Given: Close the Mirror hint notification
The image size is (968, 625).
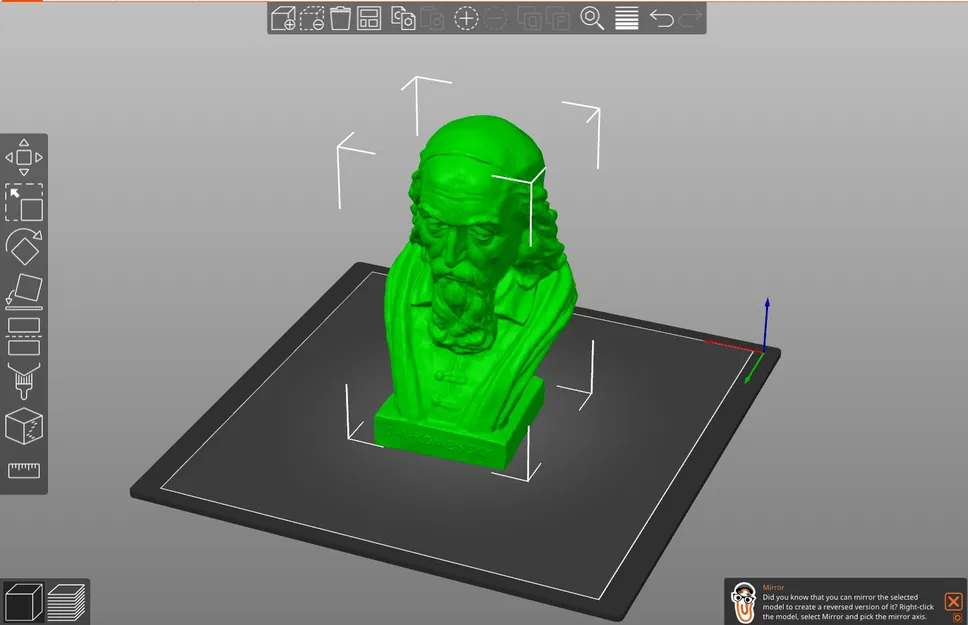Looking at the screenshot, I should tap(953, 601).
